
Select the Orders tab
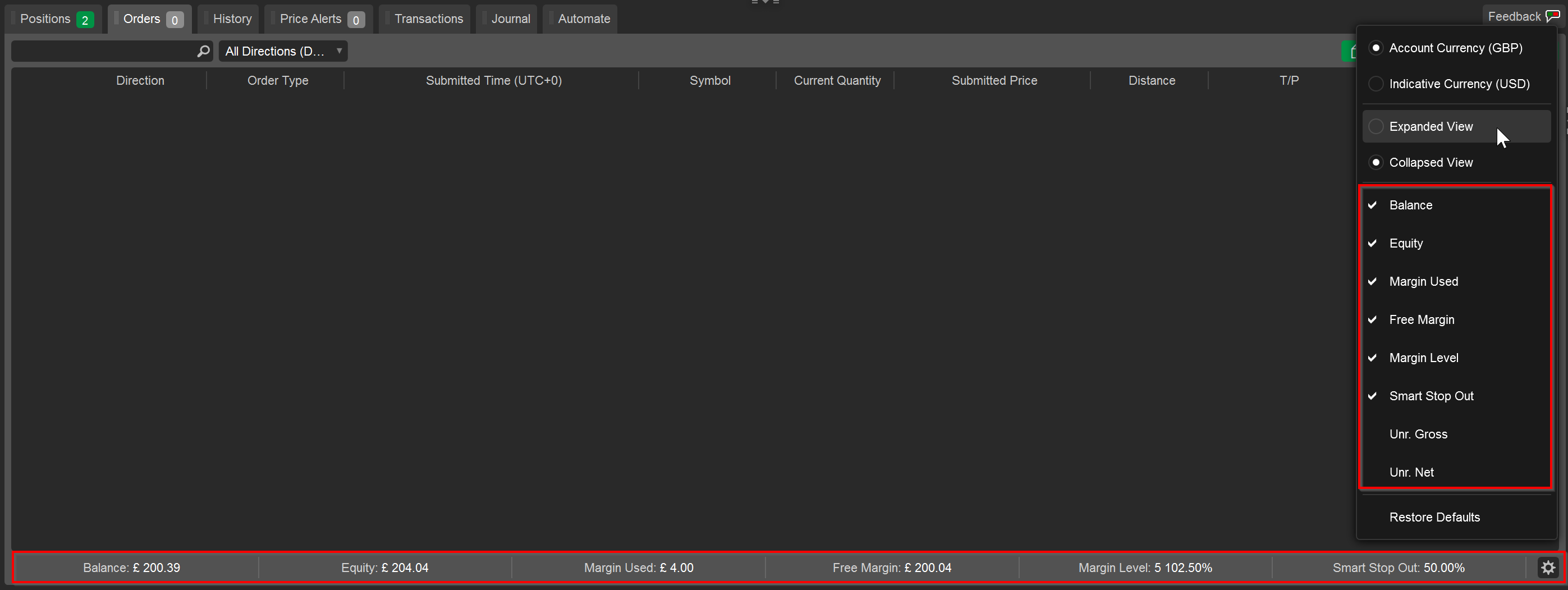(x=150, y=19)
